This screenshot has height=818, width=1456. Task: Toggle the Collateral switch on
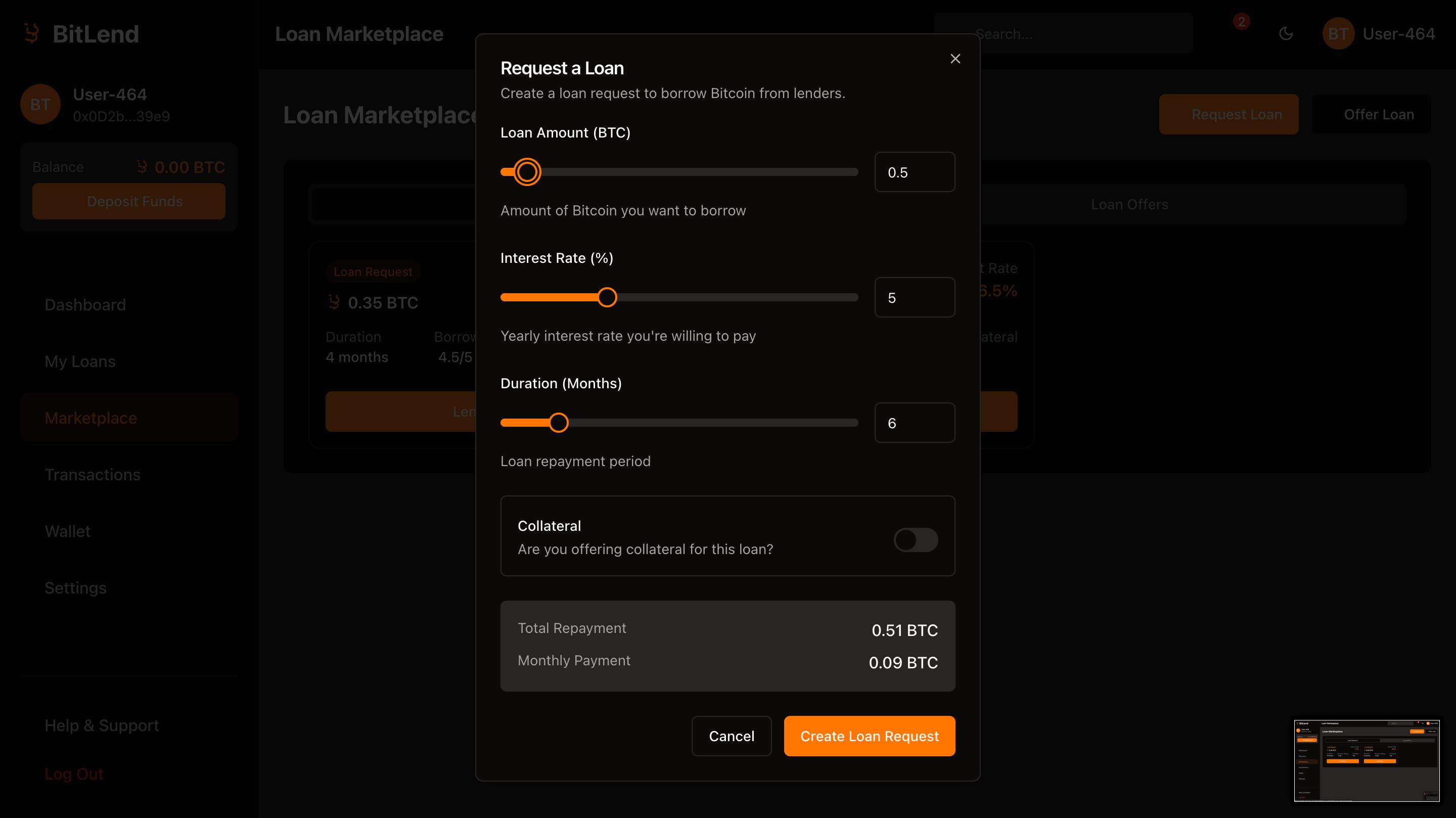(x=916, y=539)
